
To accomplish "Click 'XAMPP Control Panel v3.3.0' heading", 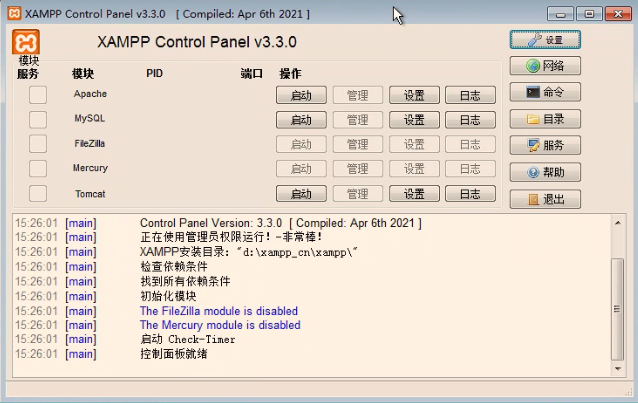I will [x=197, y=42].
